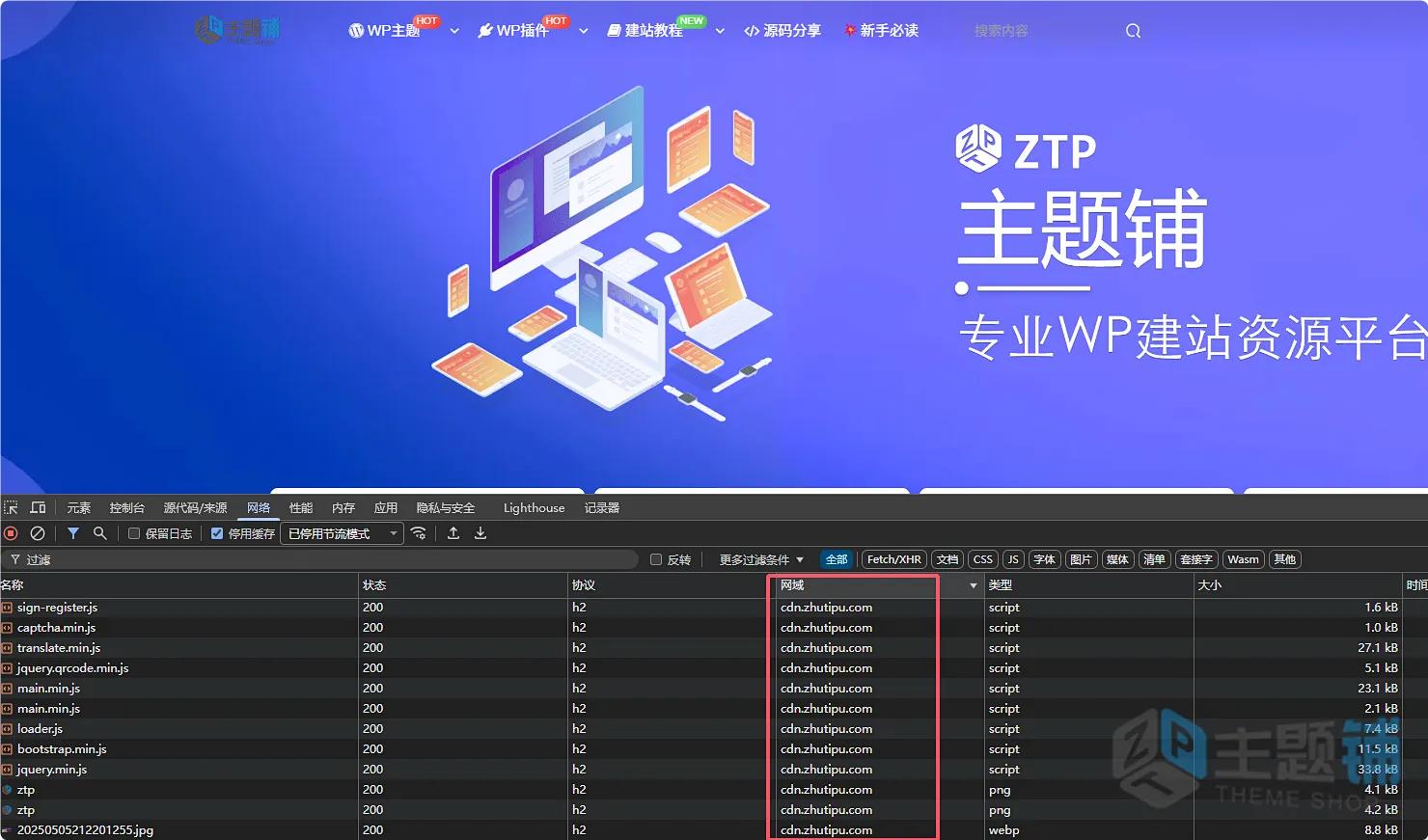Open the 源码分享 navigation link
This screenshot has height=840, width=1428.
[783, 31]
